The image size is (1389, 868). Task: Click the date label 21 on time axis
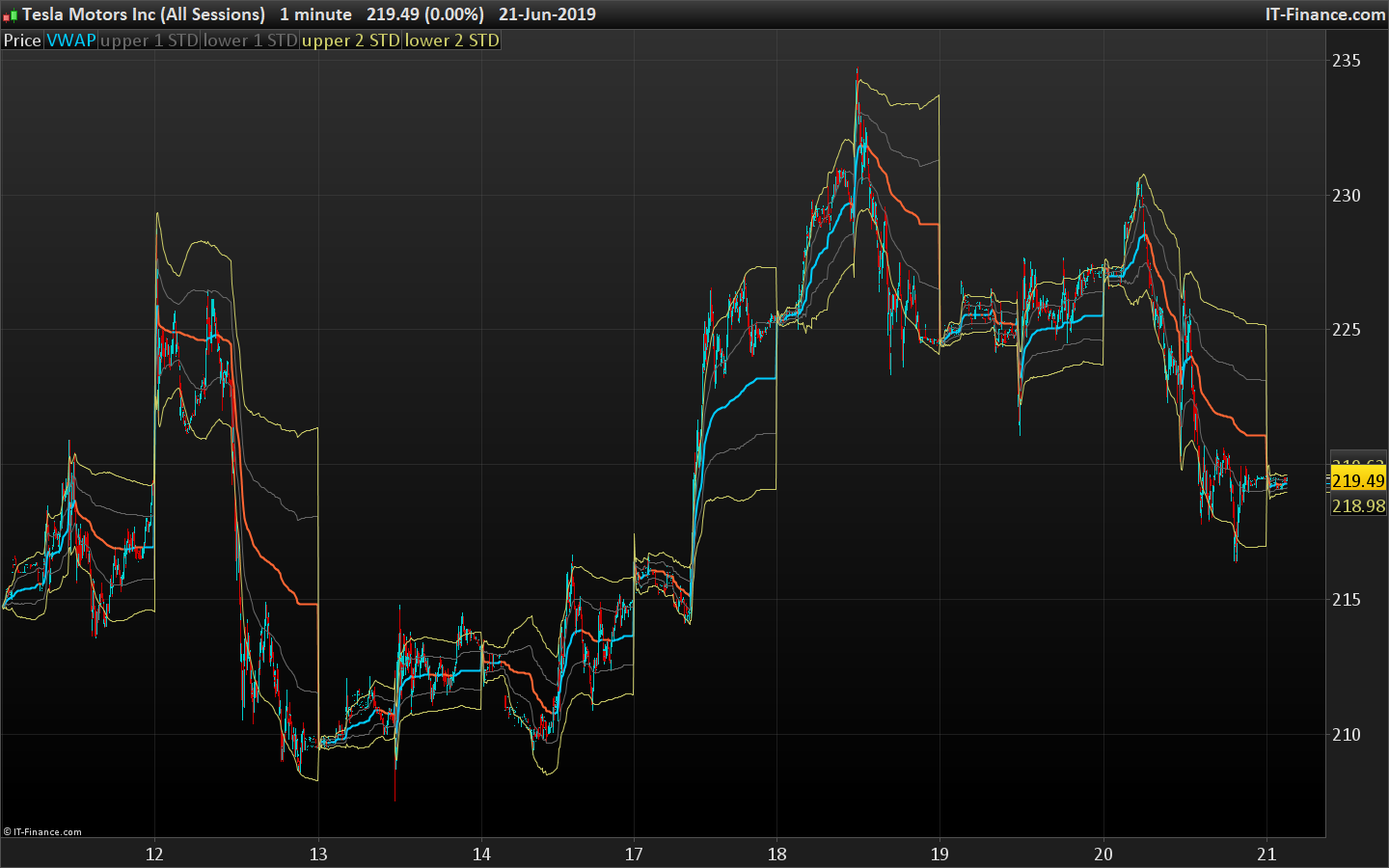(1266, 854)
